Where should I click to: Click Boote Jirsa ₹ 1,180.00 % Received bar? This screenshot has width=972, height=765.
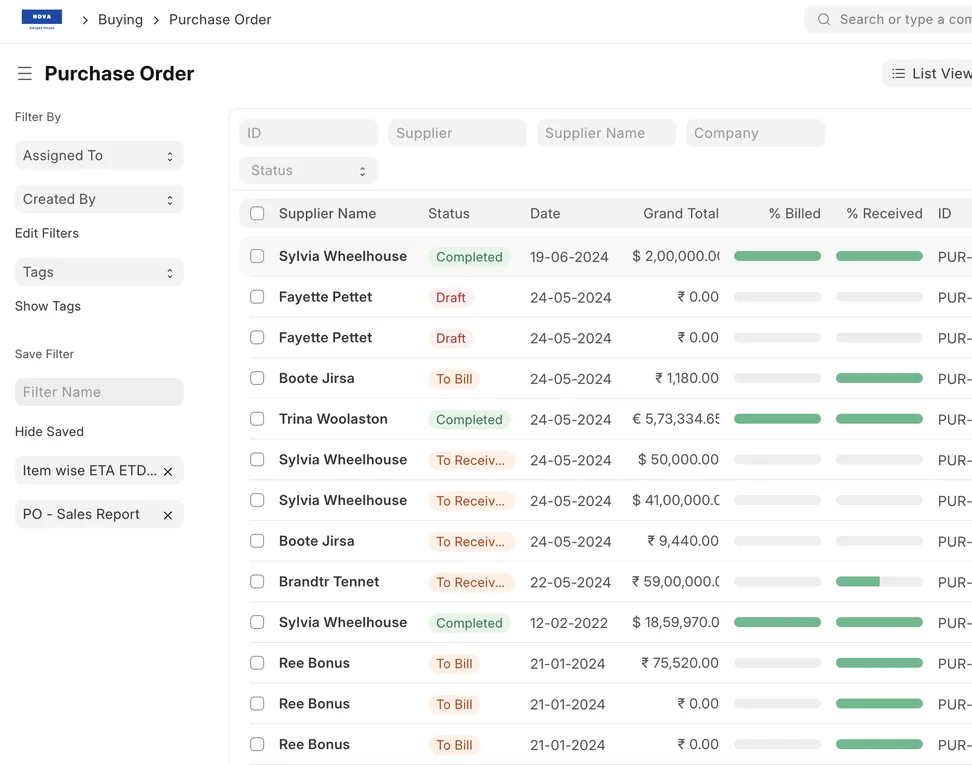click(x=879, y=378)
